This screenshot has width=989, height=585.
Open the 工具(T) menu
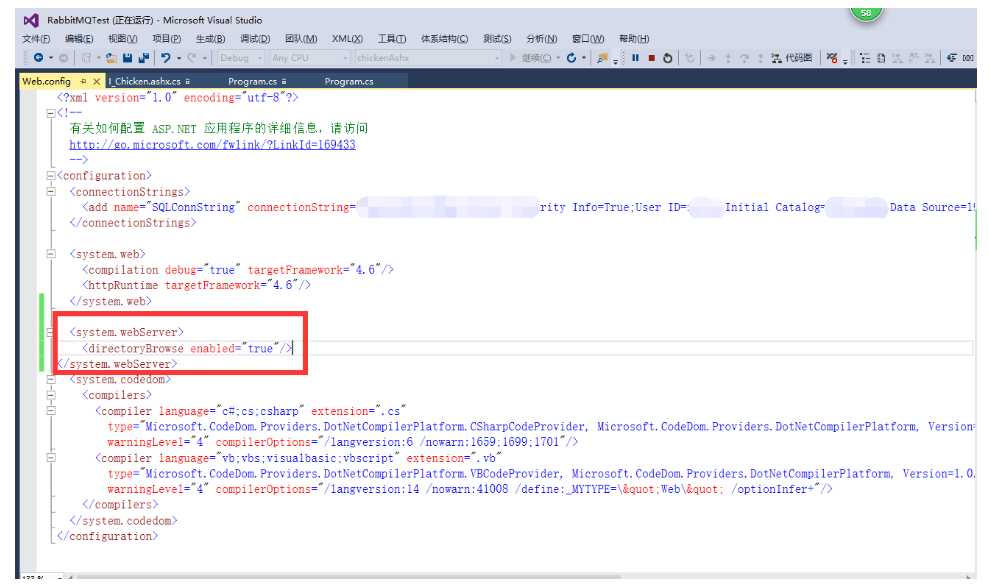(392, 39)
